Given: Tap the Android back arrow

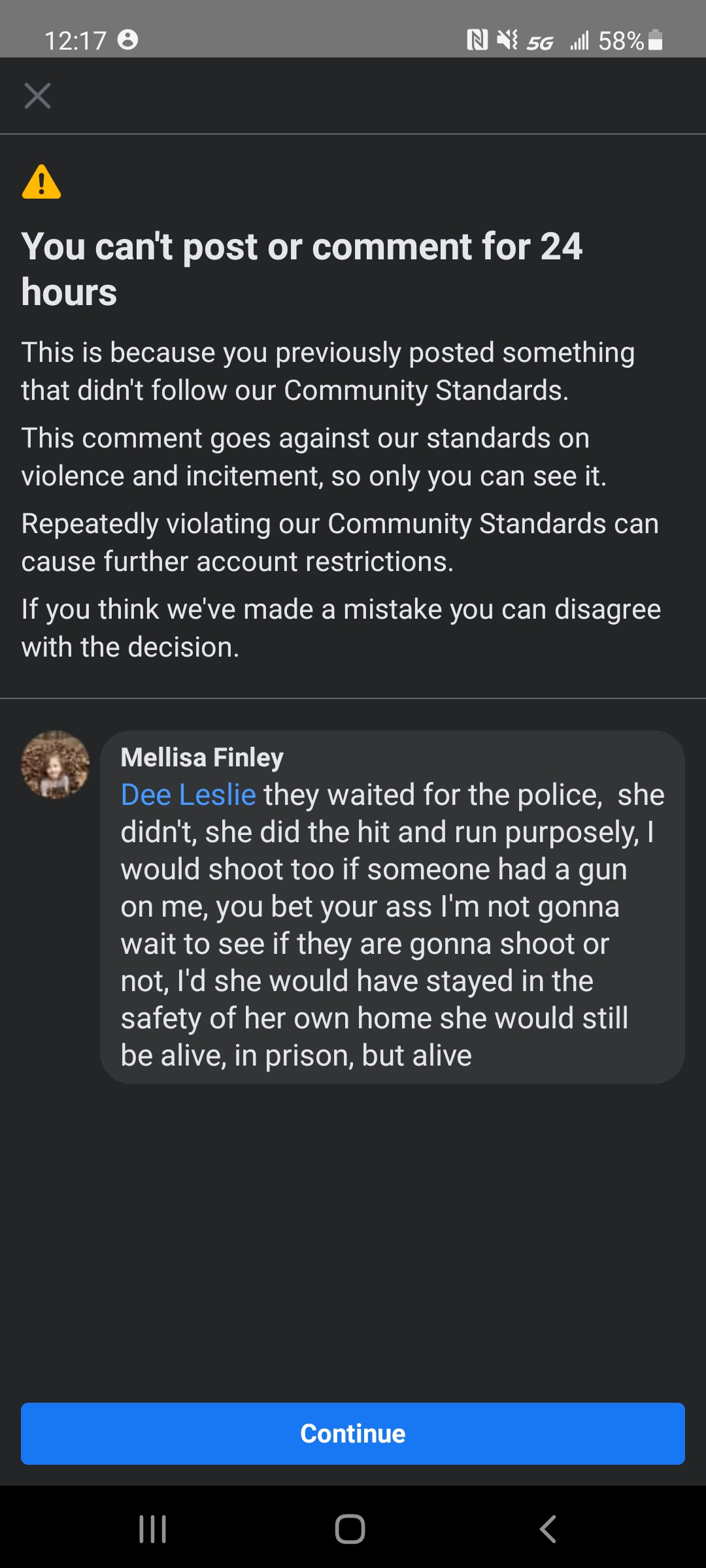Looking at the screenshot, I should pyautogui.click(x=548, y=1529).
